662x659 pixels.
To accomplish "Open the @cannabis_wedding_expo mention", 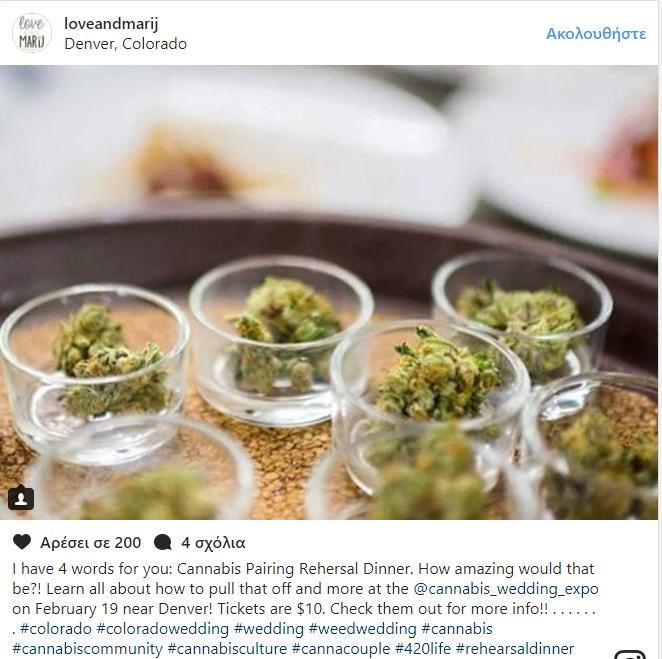I will (x=506, y=589).
